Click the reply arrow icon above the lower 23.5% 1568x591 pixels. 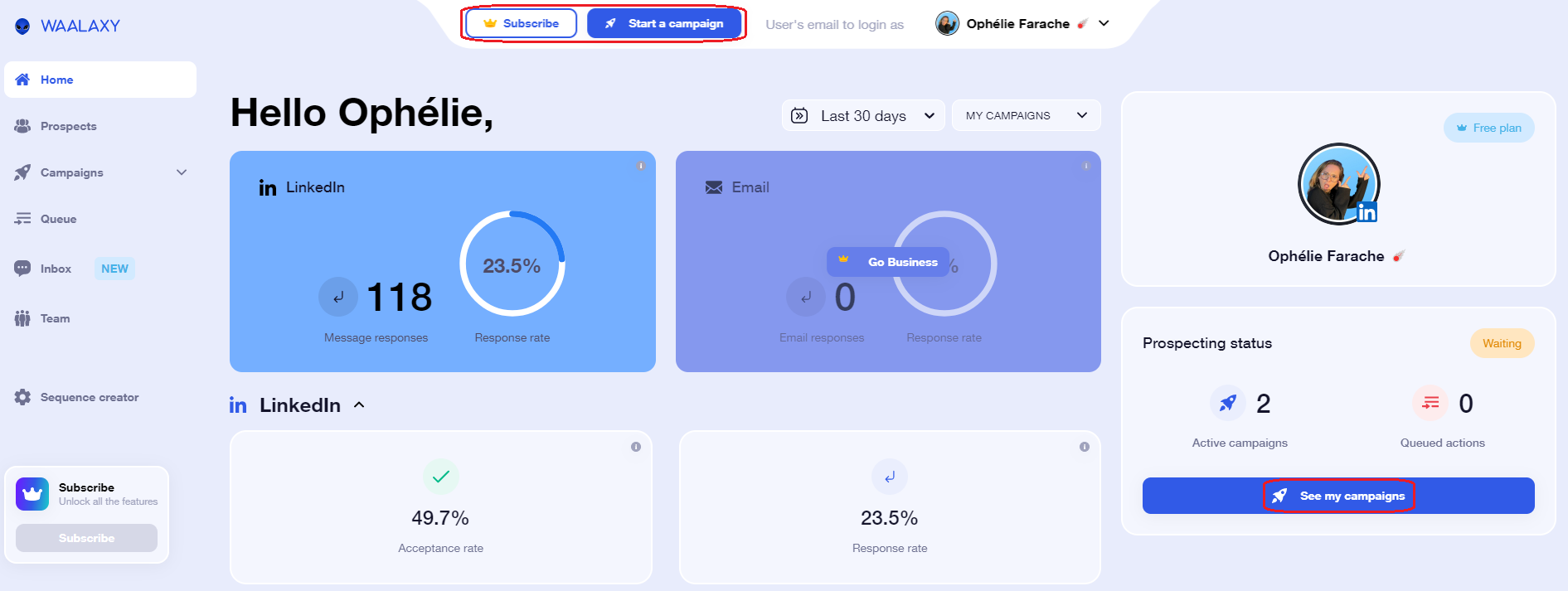click(x=890, y=477)
